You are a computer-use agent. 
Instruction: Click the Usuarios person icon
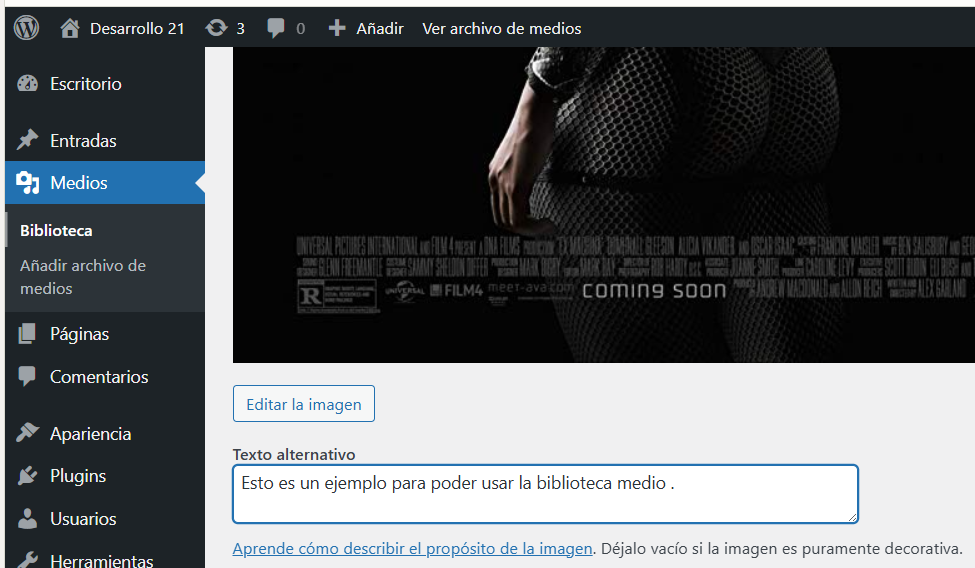click(x=28, y=519)
